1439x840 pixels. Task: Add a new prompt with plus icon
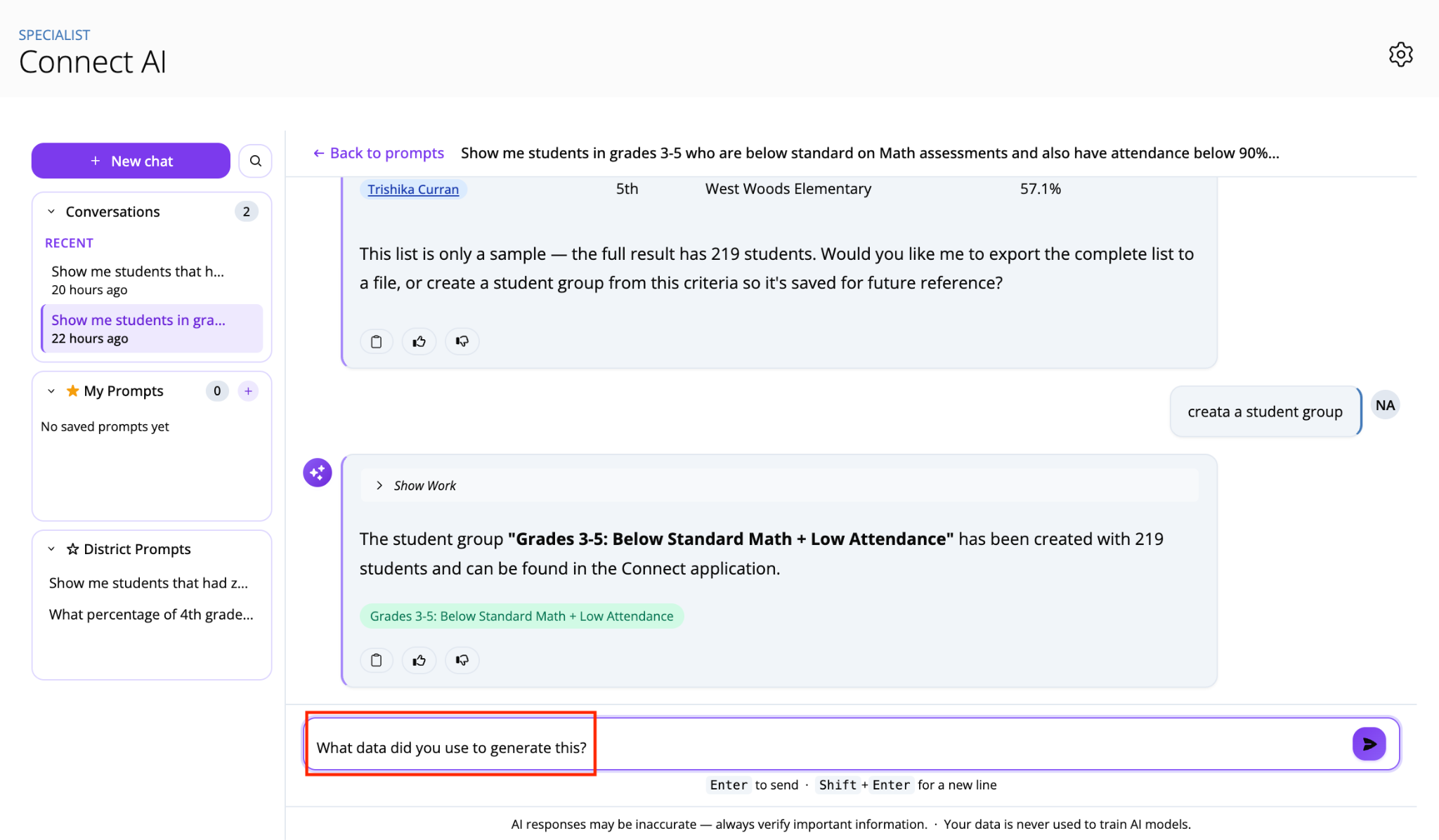pyautogui.click(x=248, y=391)
